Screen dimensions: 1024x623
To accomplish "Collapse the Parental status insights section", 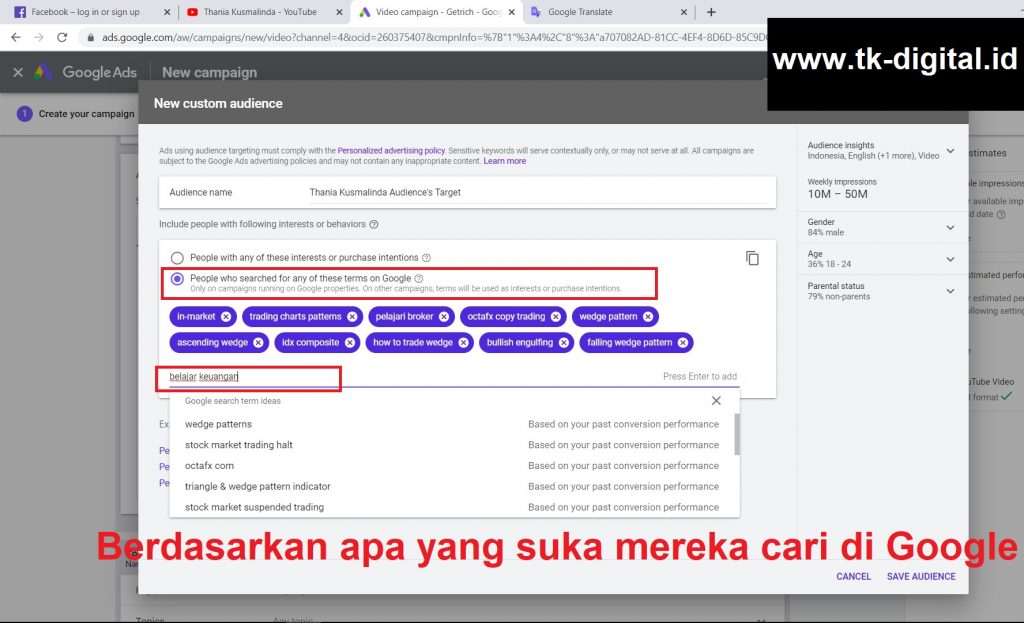I will point(948,290).
